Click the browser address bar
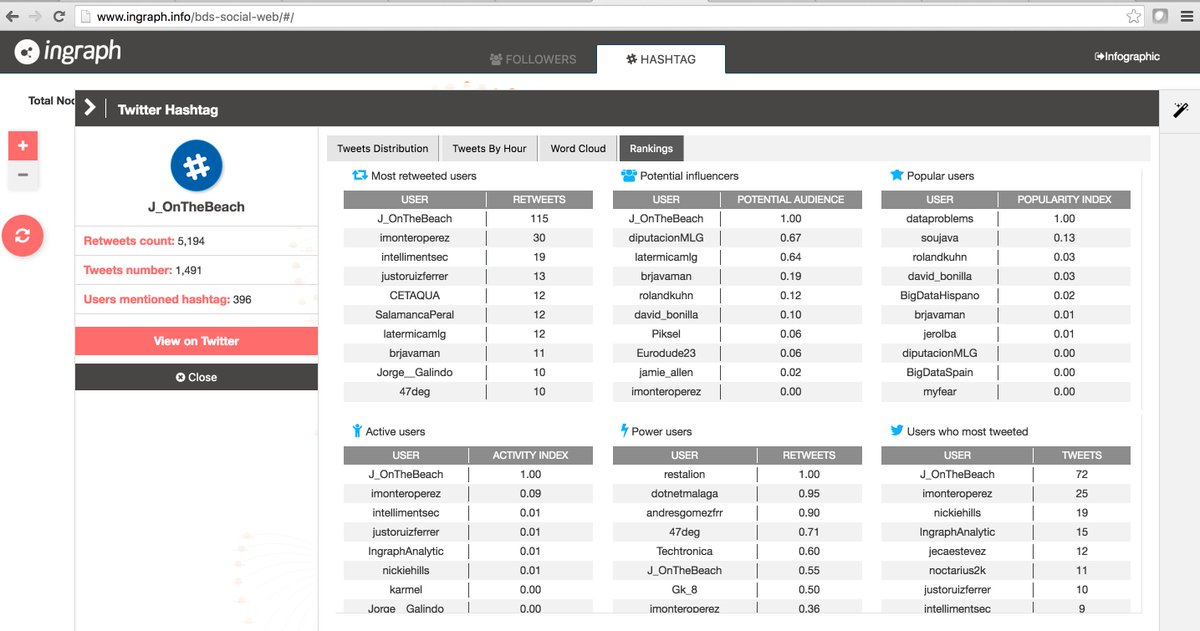 (x=610, y=17)
